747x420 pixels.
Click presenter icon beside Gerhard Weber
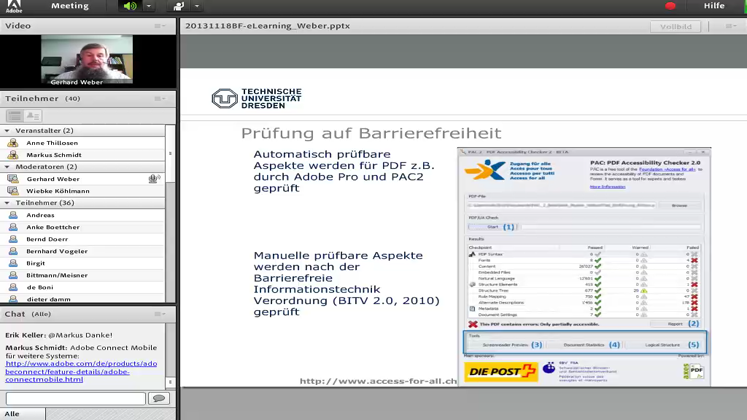click(x=13, y=179)
